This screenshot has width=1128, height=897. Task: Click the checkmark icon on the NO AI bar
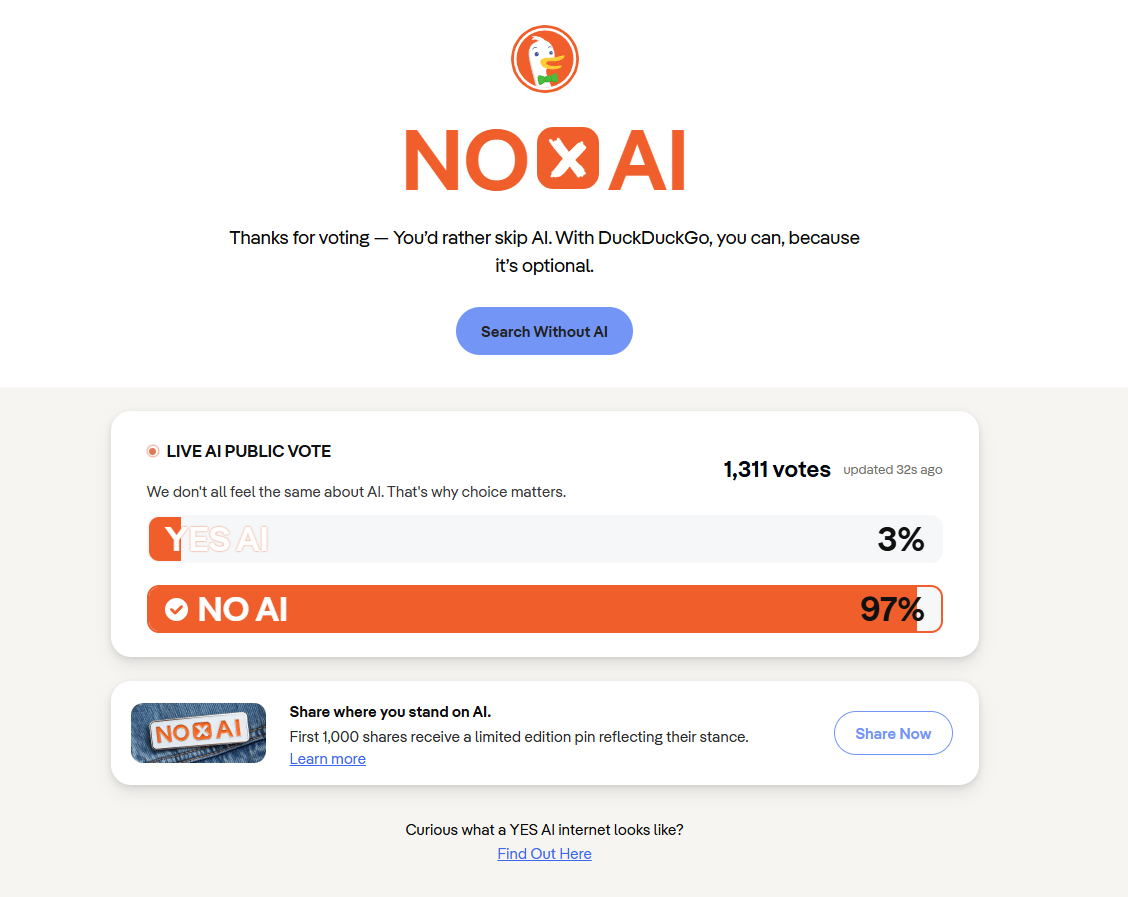click(x=176, y=609)
